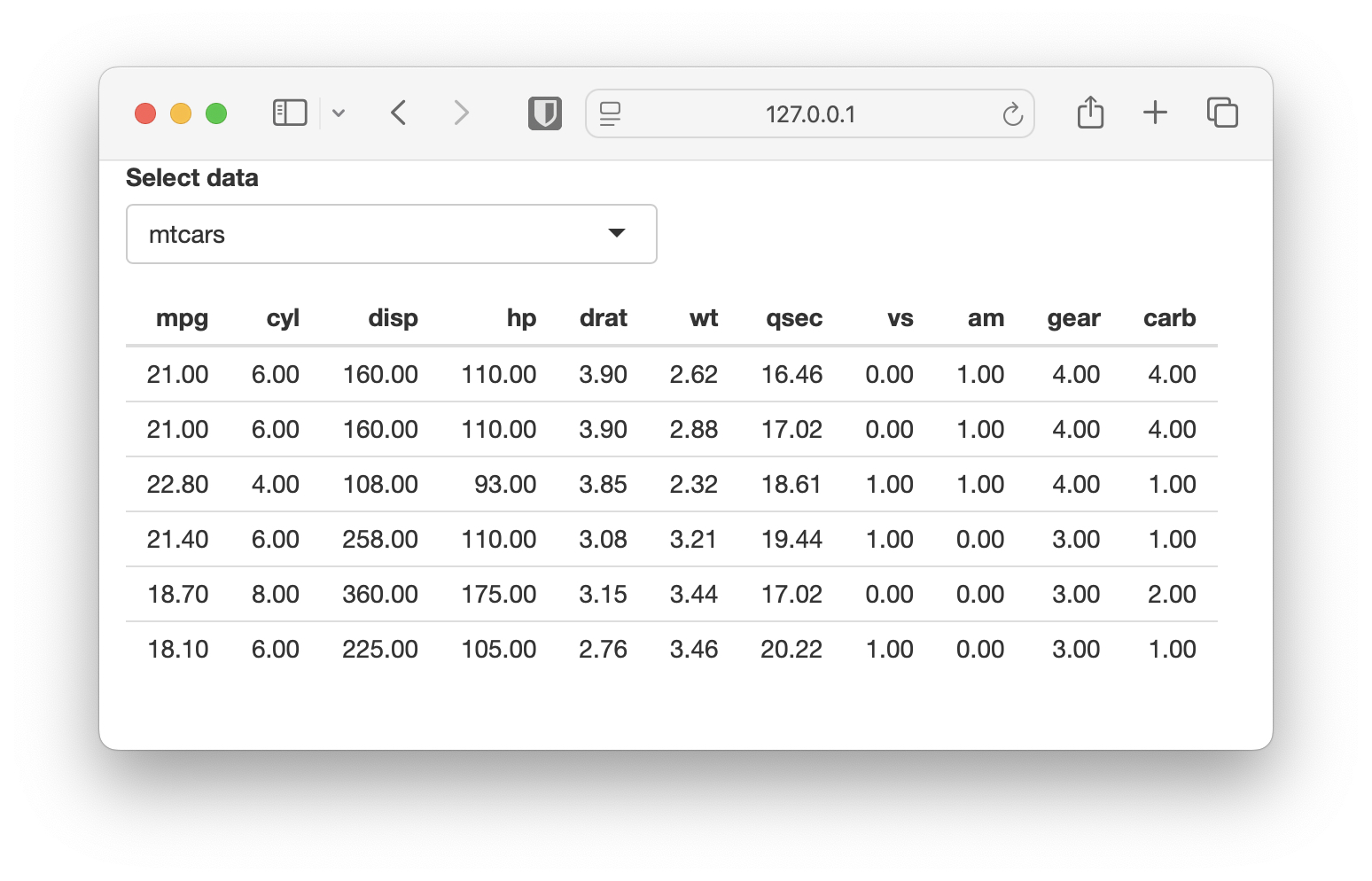Open the mtcars Select data dropdown
This screenshot has width=1372, height=881.
392,234
